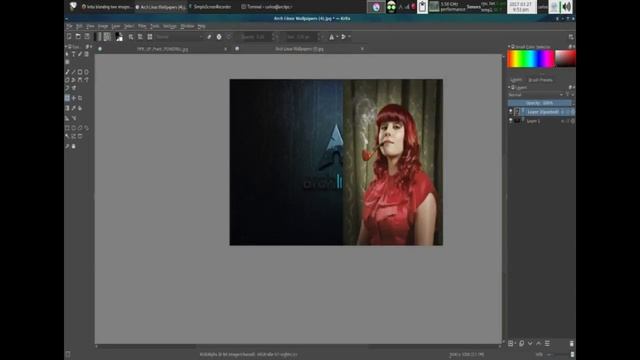Switch to Terminal window in taskbar
This screenshot has width=640, height=360.
click(266, 7)
